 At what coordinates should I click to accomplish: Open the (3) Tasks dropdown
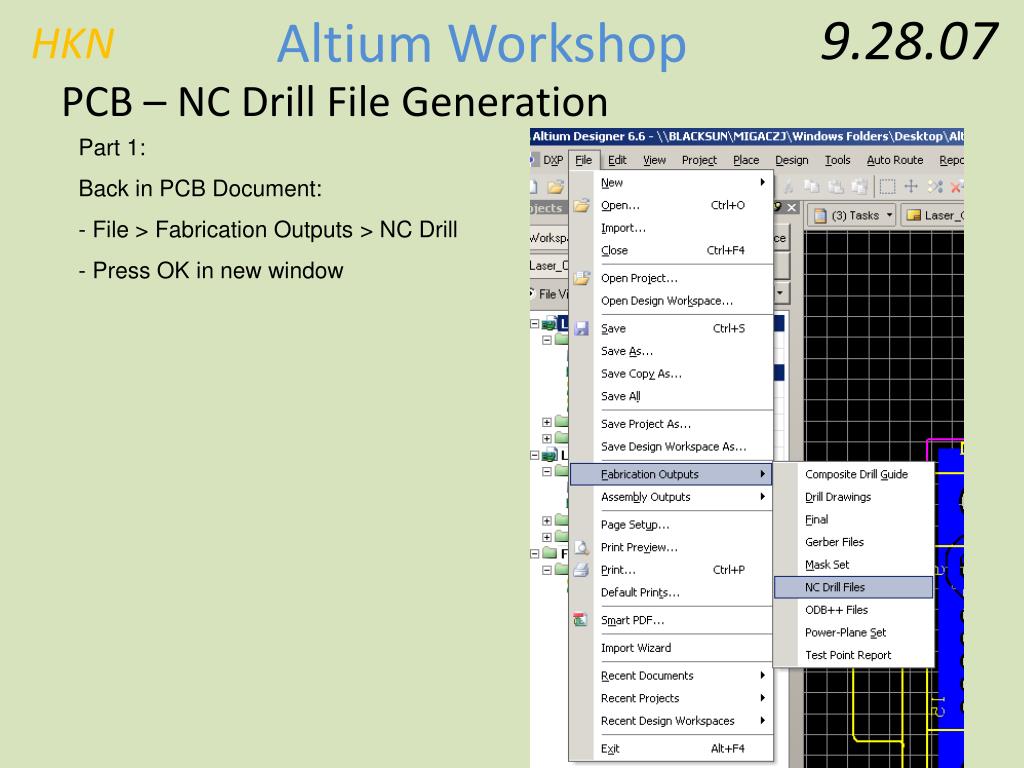(x=852, y=216)
